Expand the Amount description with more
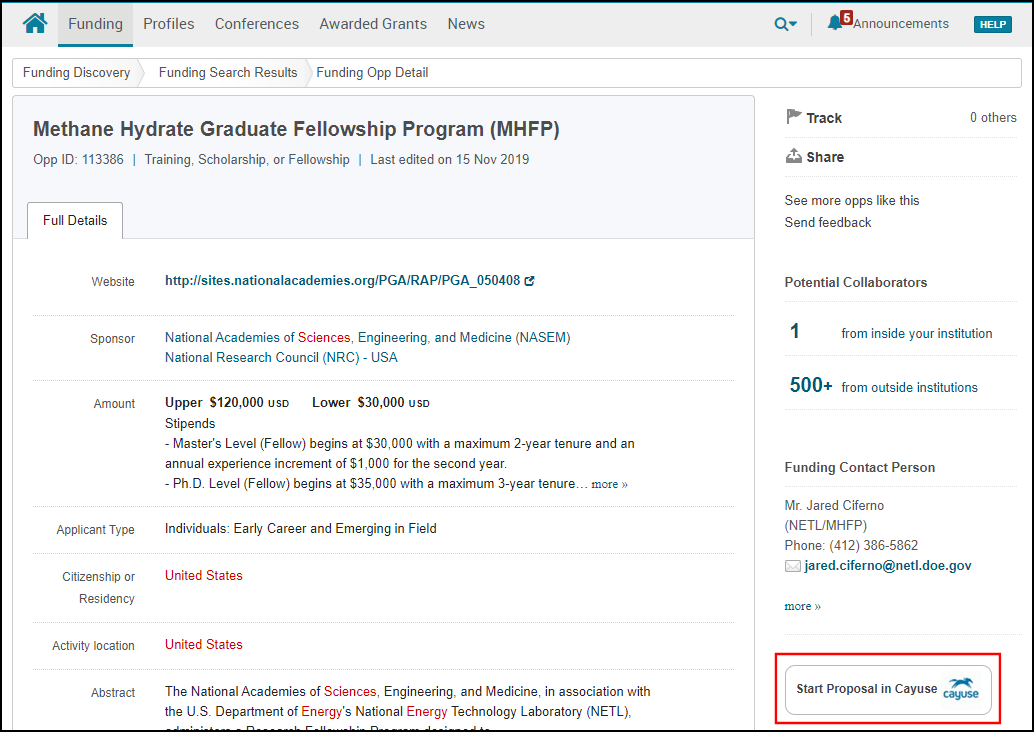The height and width of the screenshot is (732, 1034). click(x=609, y=484)
